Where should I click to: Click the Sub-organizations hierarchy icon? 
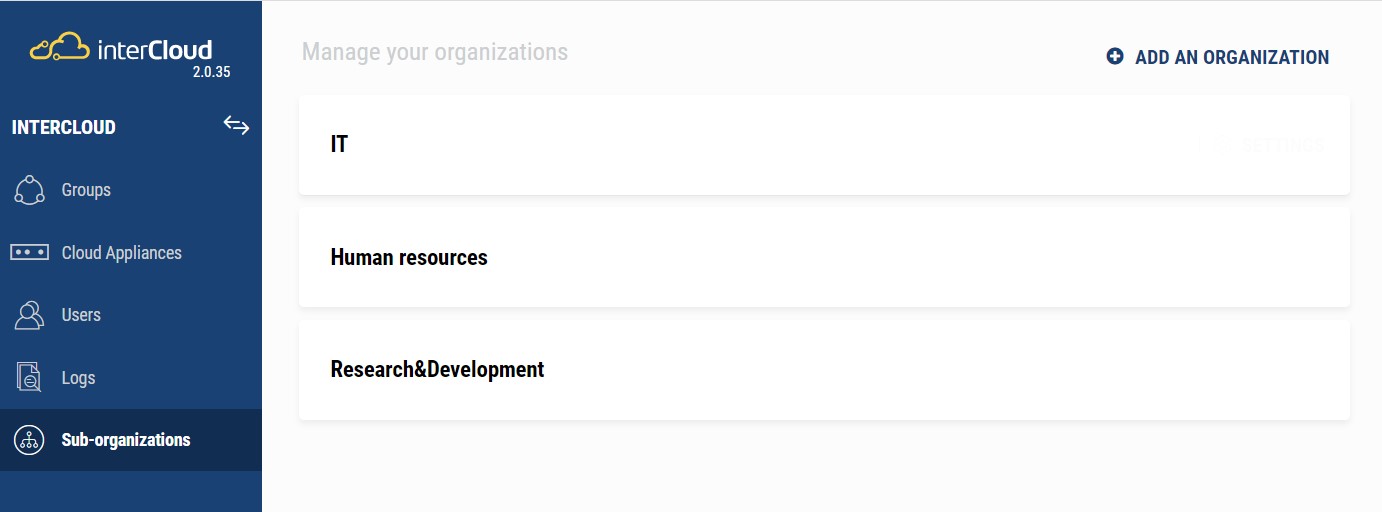pos(29,440)
